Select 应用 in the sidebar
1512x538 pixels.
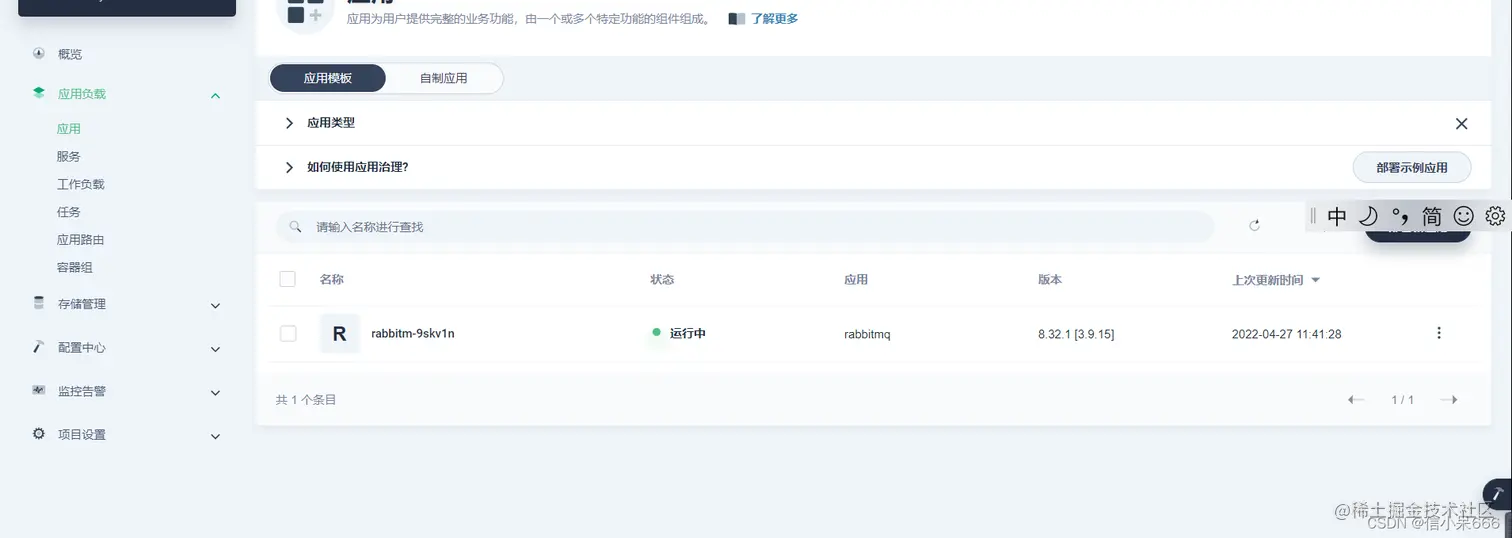[x=69, y=129]
